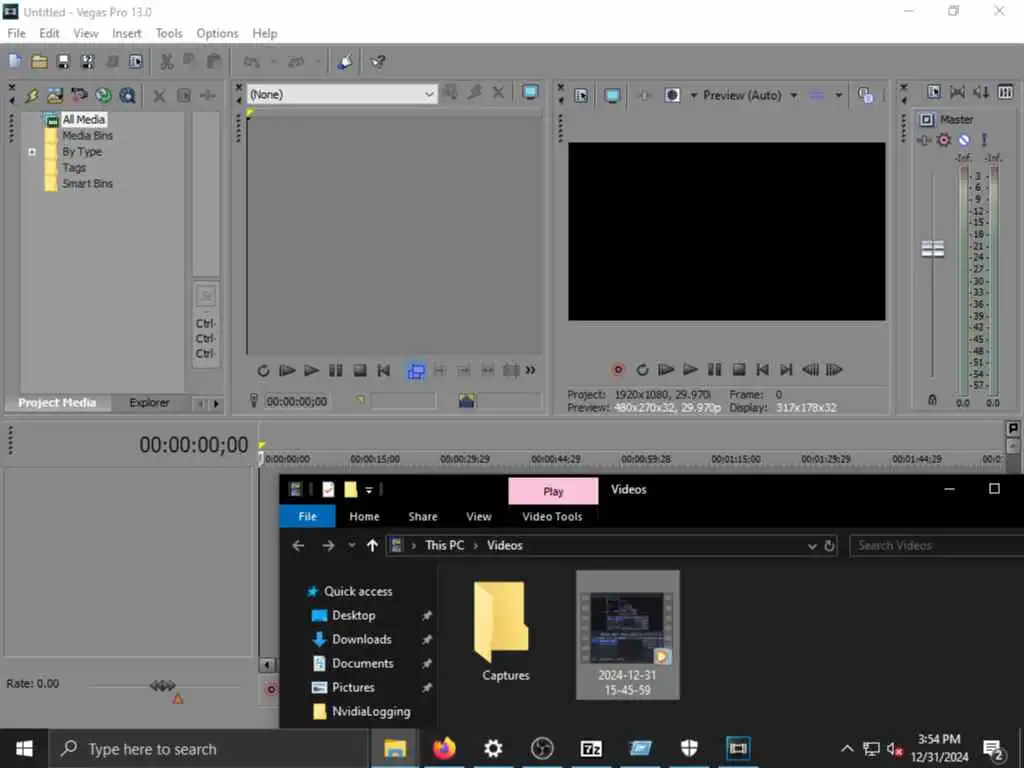
Task: Open the File tab in File Explorer
Action: tap(308, 517)
